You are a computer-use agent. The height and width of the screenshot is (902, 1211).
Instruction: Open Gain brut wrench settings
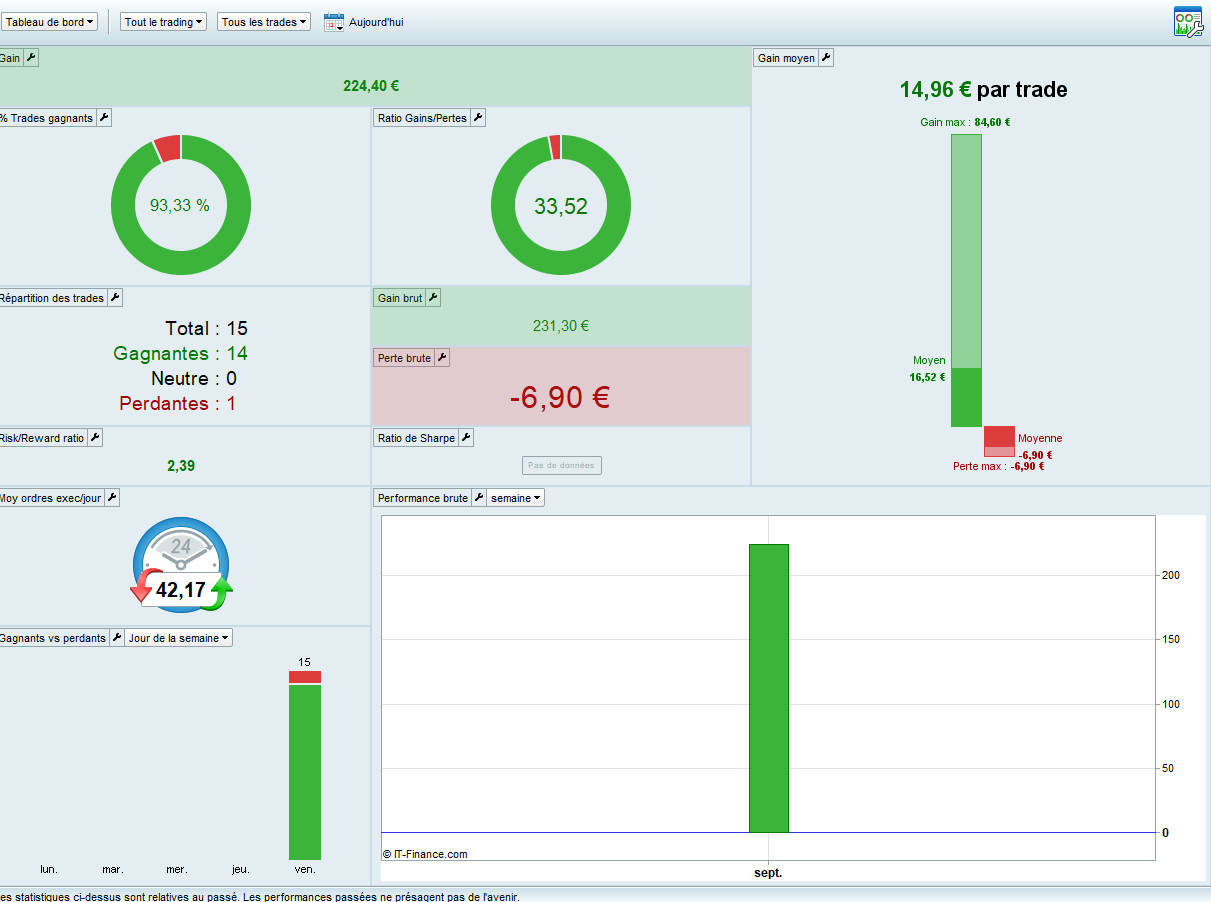(x=433, y=298)
